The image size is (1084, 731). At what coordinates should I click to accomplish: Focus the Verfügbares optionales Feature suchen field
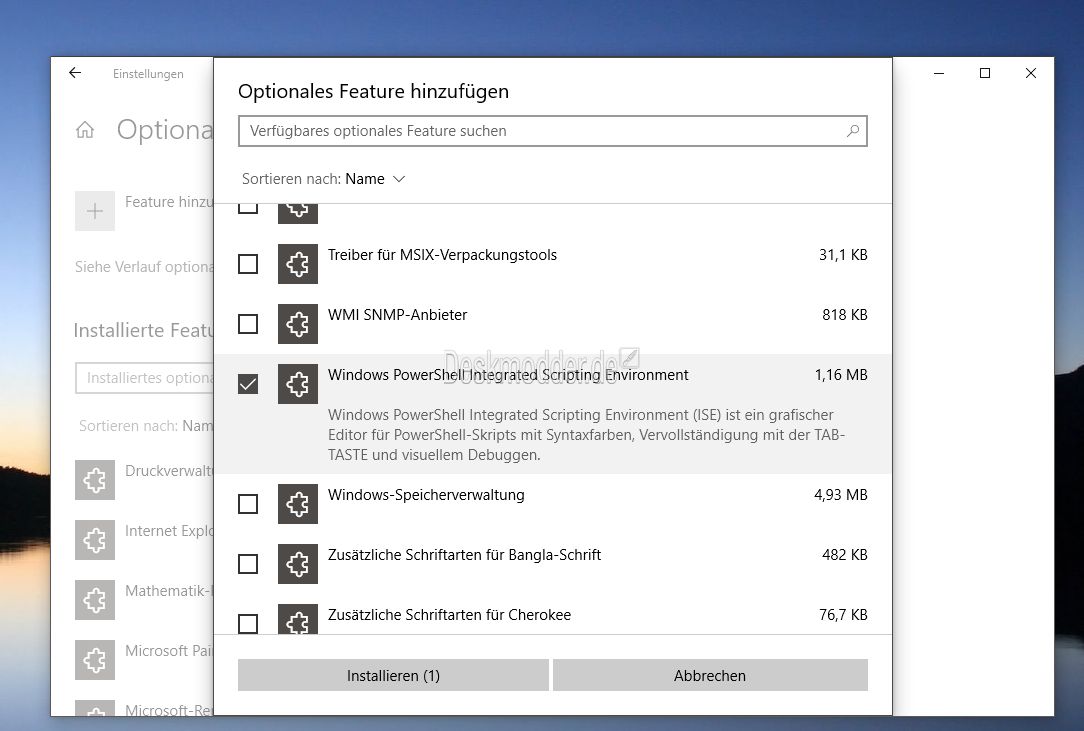pos(552,131)
